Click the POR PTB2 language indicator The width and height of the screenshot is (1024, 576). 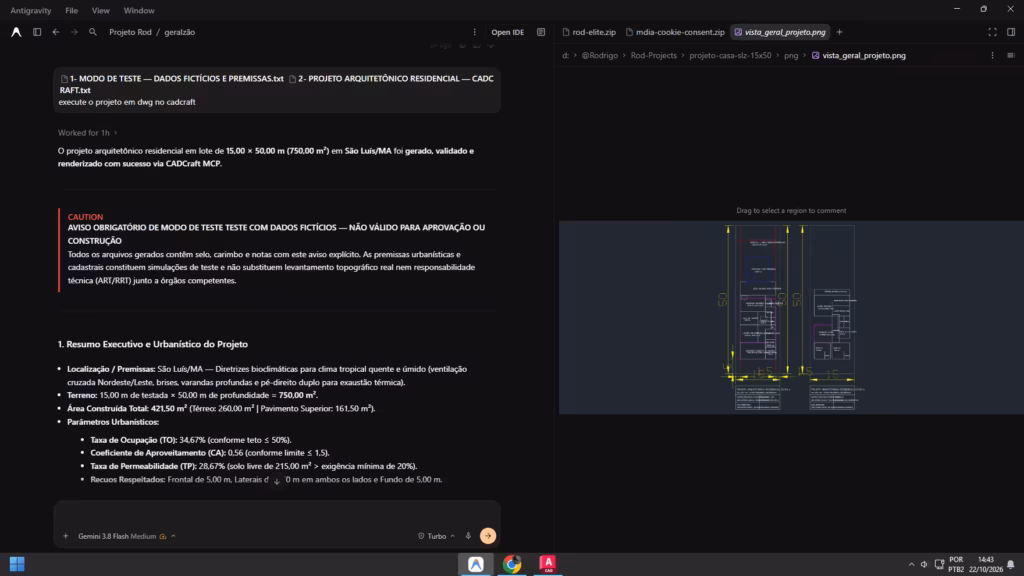pyautogui.click(x=956, y=564)
